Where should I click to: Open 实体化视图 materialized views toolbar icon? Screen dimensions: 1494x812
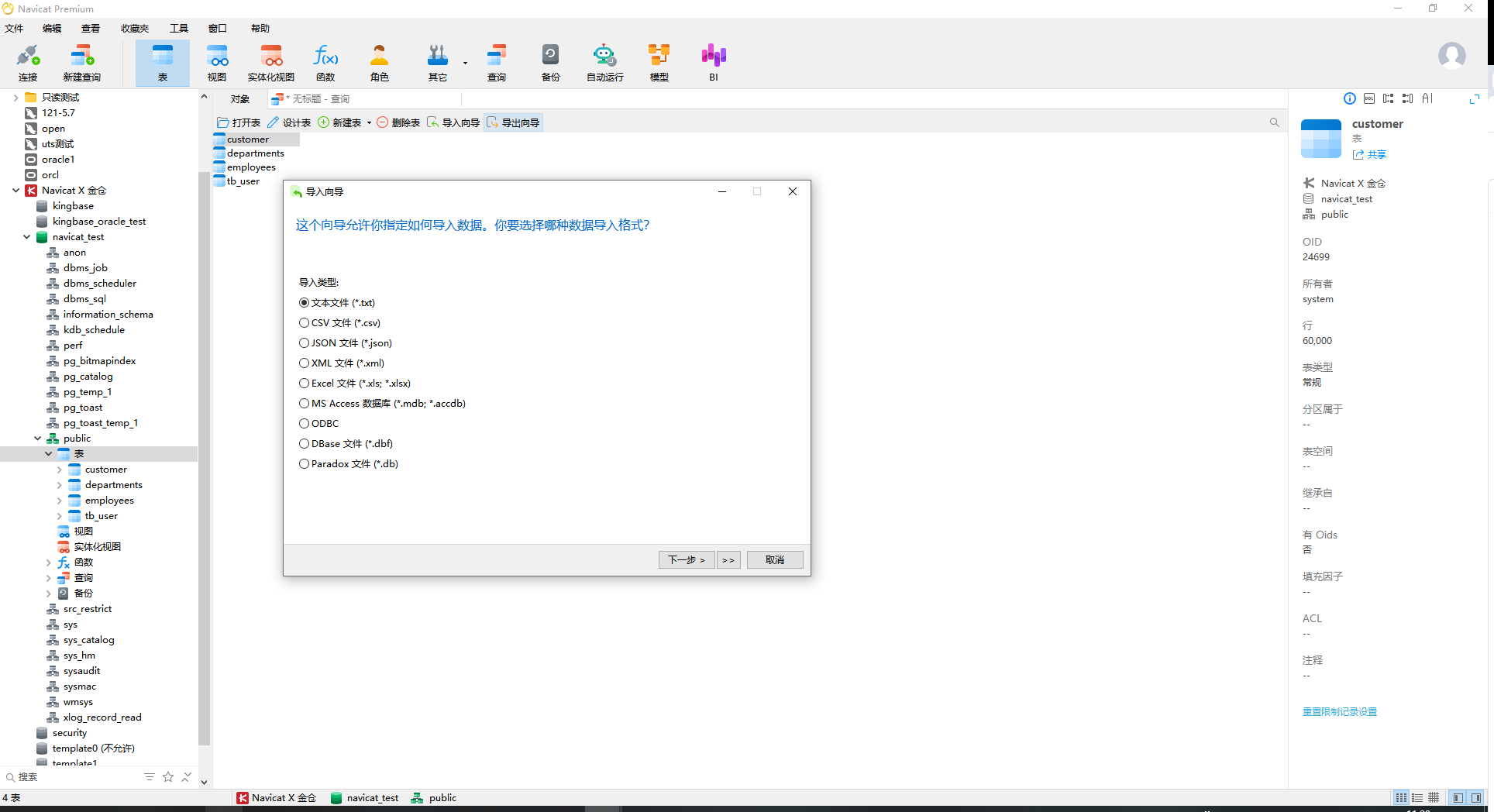click(271, 63)
